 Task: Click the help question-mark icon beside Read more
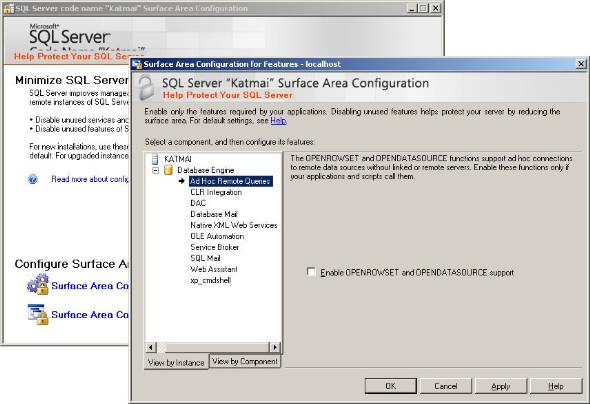pos(33,179)
